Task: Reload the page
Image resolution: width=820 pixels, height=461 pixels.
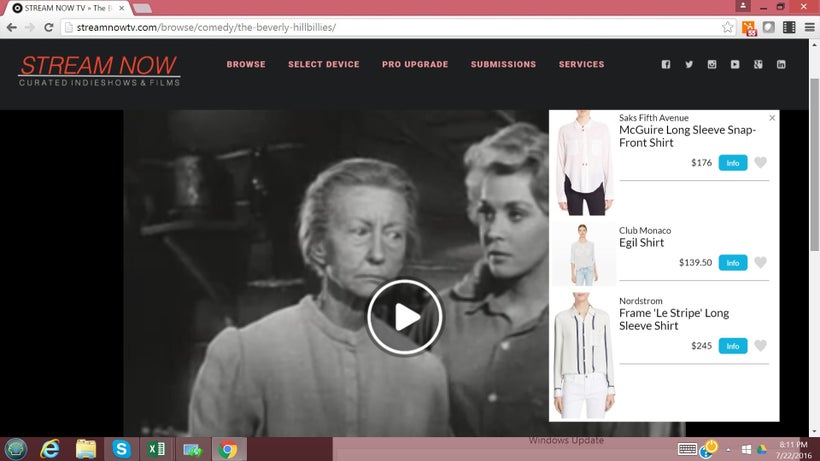Action: click(x=49, y=27)
